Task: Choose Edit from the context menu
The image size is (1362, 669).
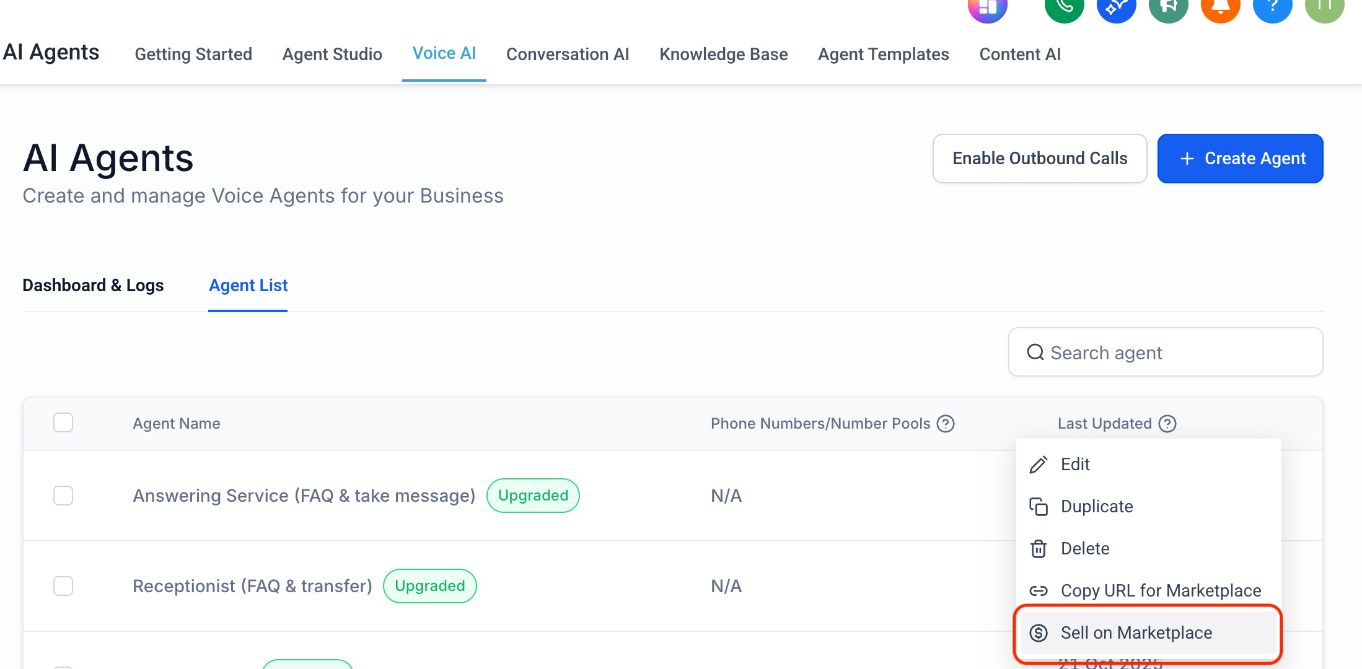Action: 1148,464
